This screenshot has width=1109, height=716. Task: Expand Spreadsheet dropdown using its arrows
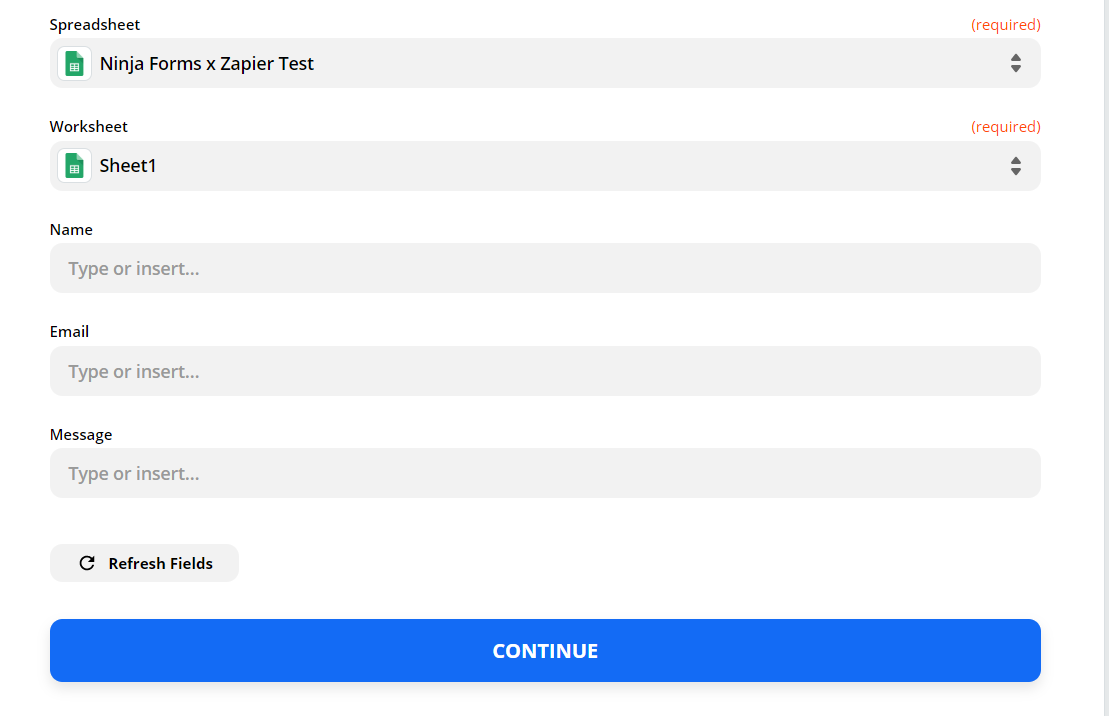point(1015,64)
